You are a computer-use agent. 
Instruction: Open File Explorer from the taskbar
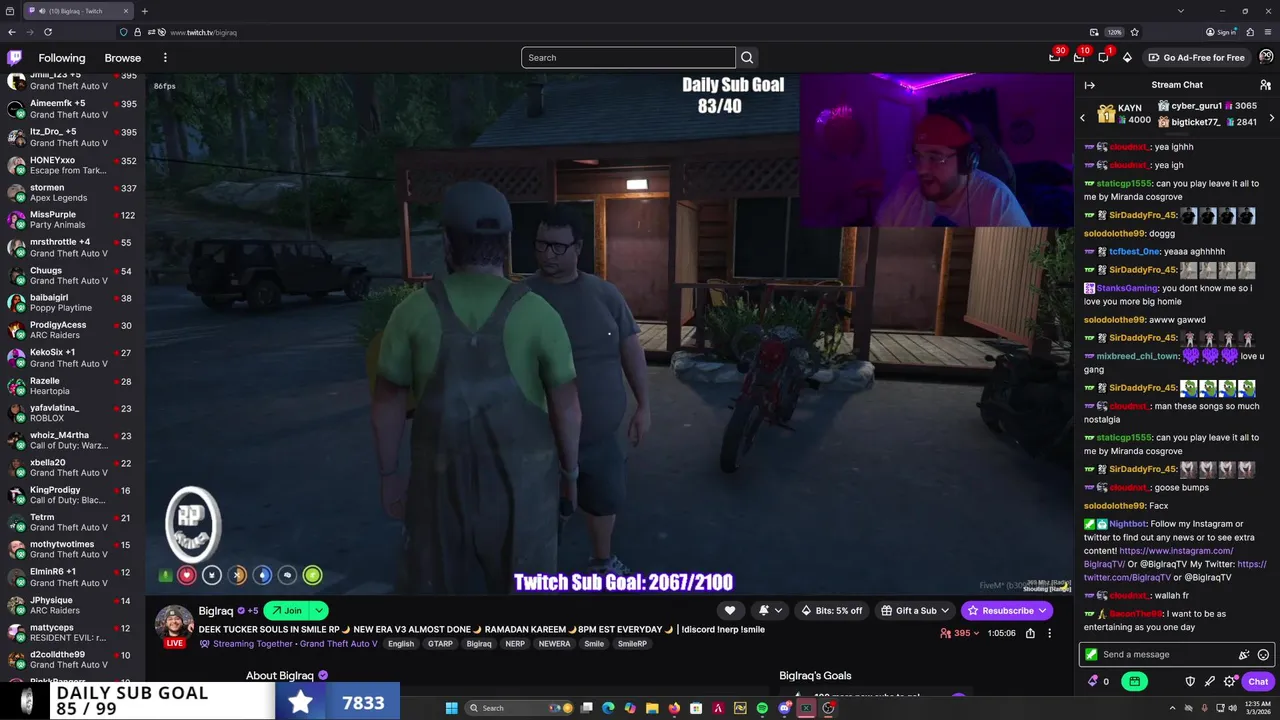click(652, 708)
